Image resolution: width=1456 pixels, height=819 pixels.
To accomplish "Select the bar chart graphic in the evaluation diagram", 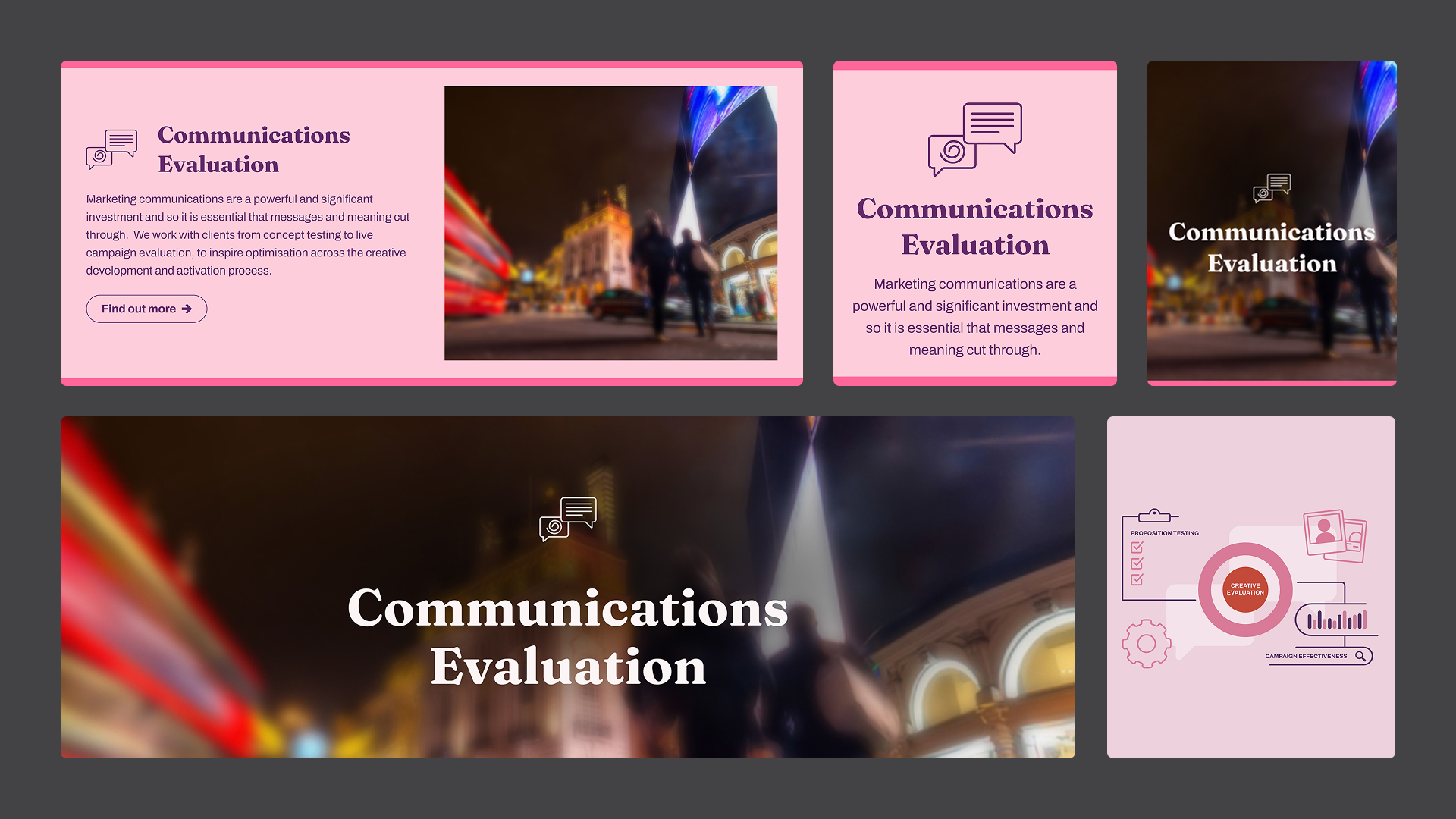I will [1336, 620].
